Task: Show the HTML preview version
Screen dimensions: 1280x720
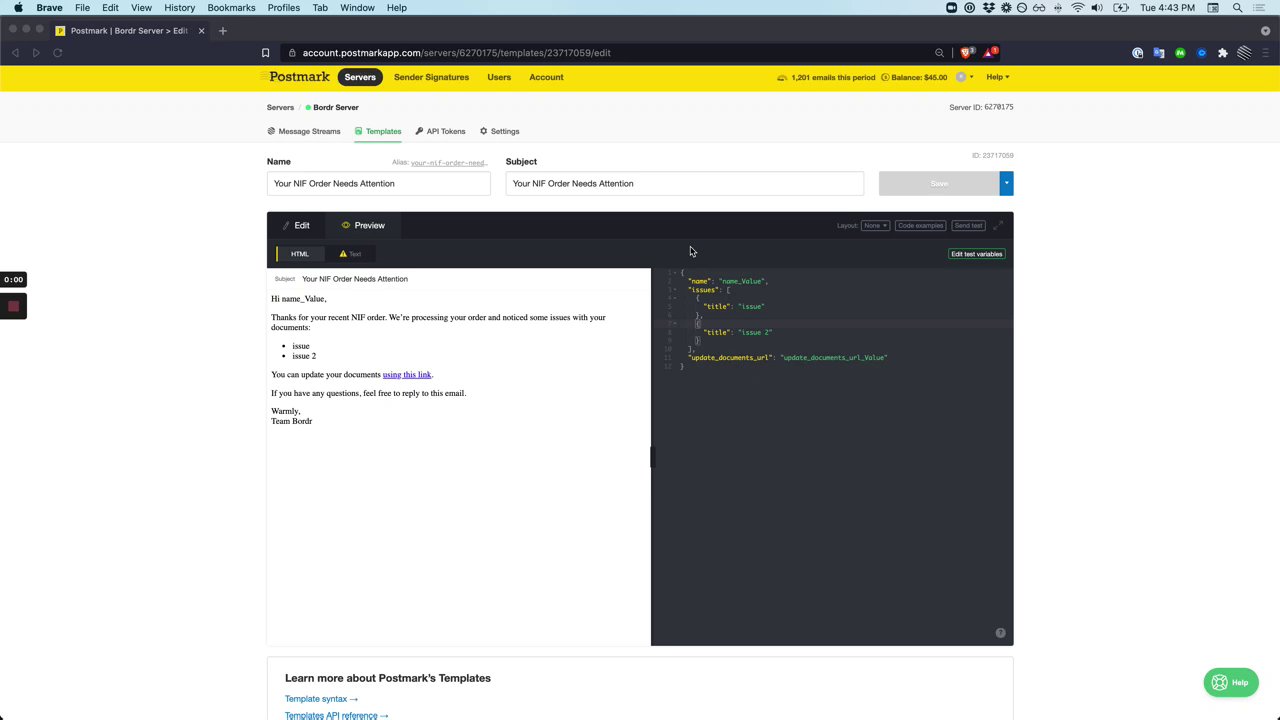Action: click(299, 254)
